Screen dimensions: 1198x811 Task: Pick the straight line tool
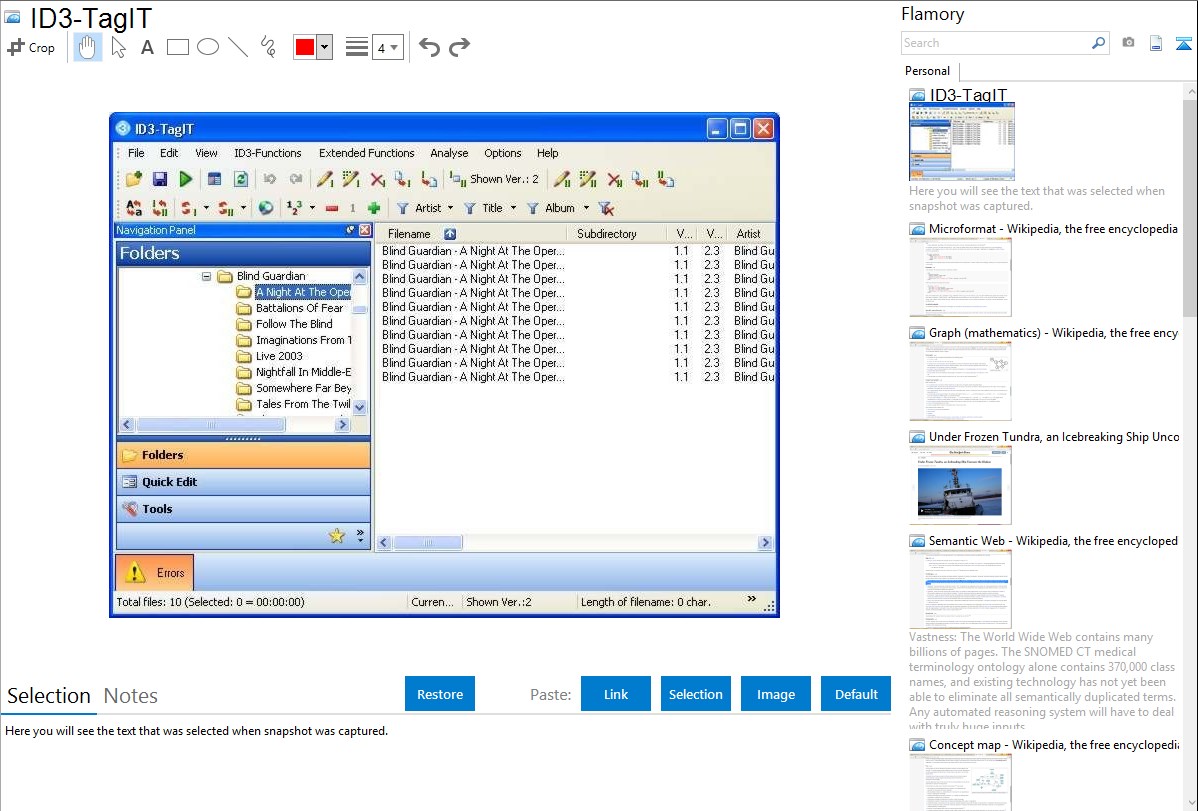coord(238,47)
